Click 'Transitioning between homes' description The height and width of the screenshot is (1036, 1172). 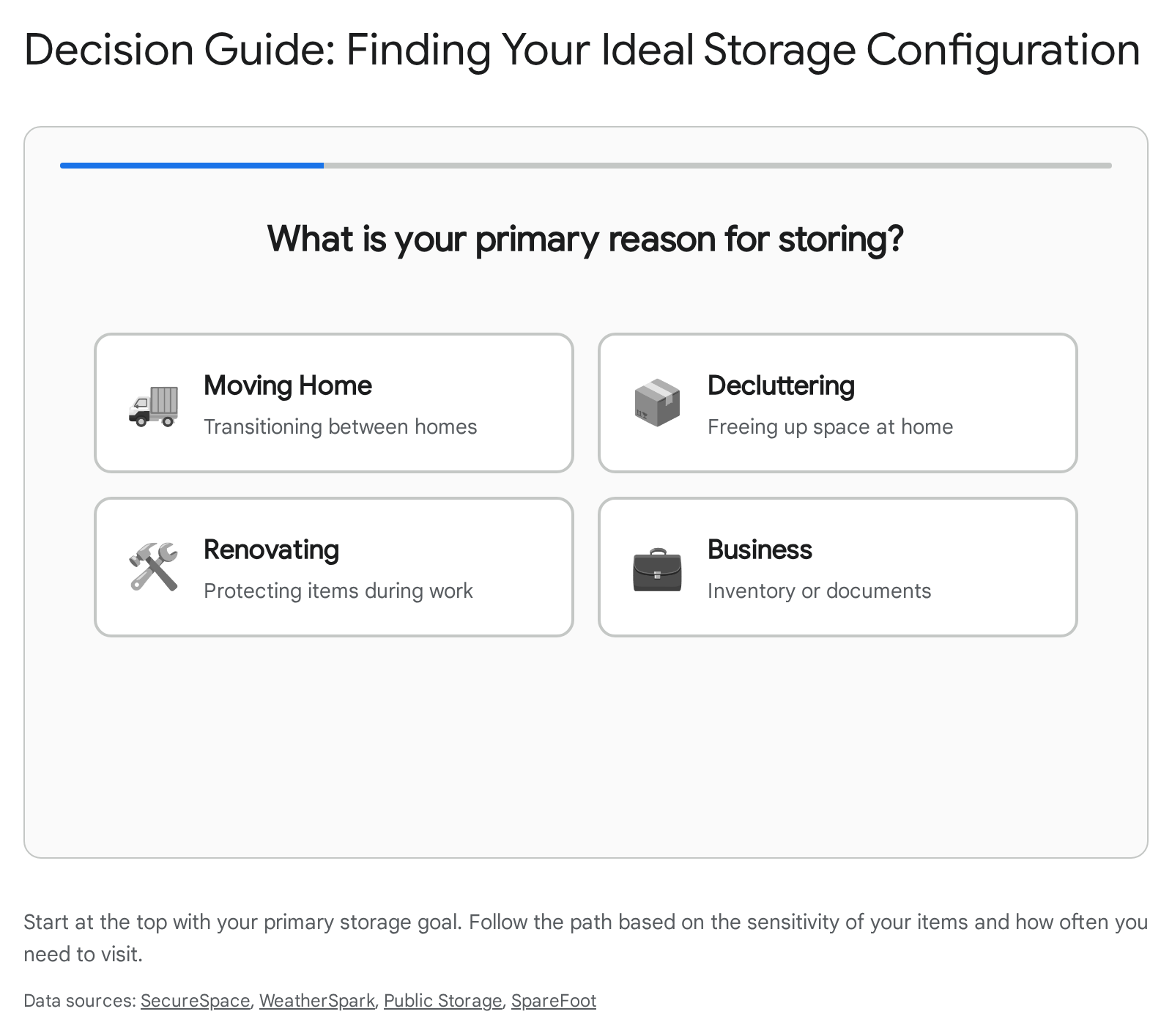(340, 426)
